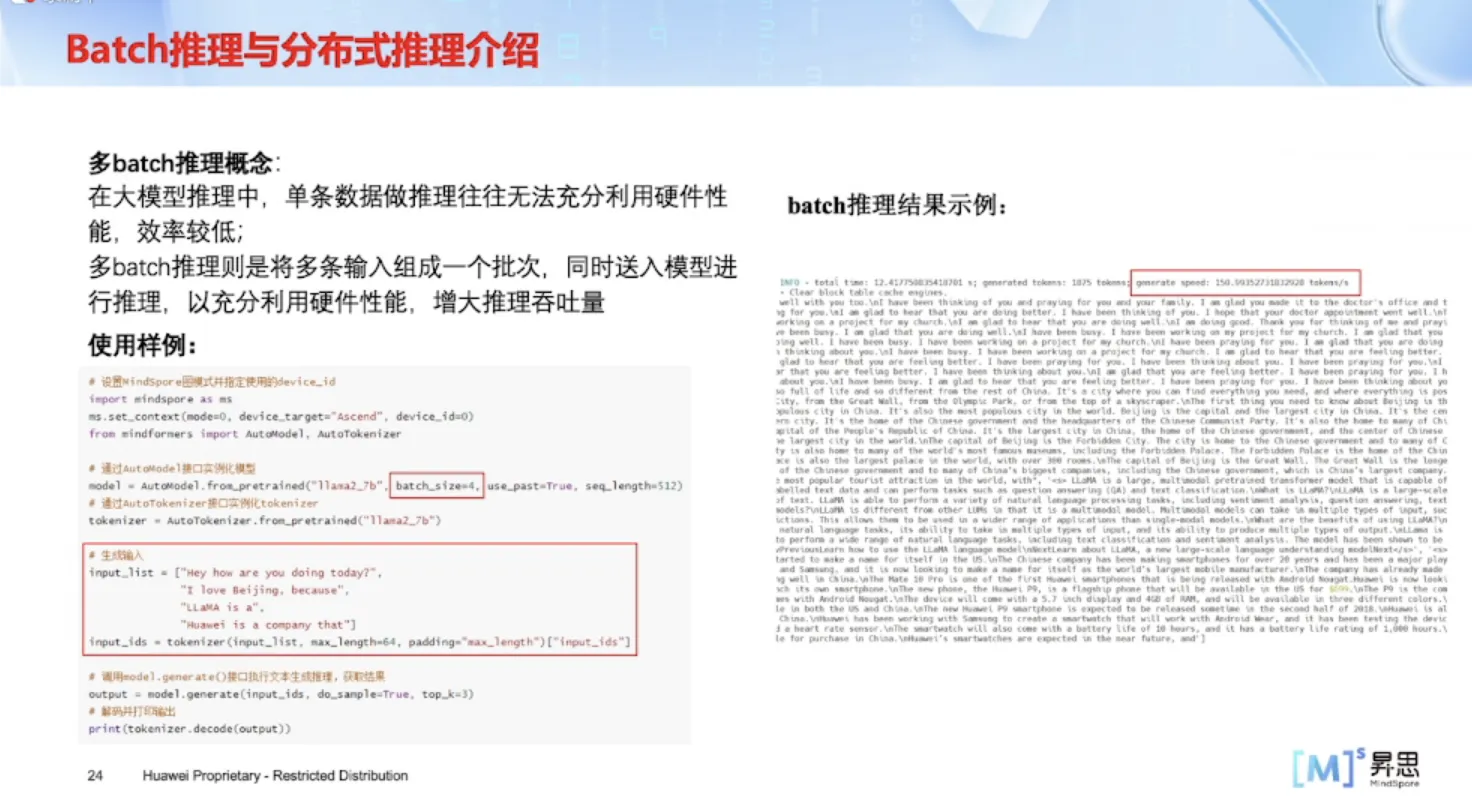Select the heading '多batch推理概念:'

[x=185, y=163]
